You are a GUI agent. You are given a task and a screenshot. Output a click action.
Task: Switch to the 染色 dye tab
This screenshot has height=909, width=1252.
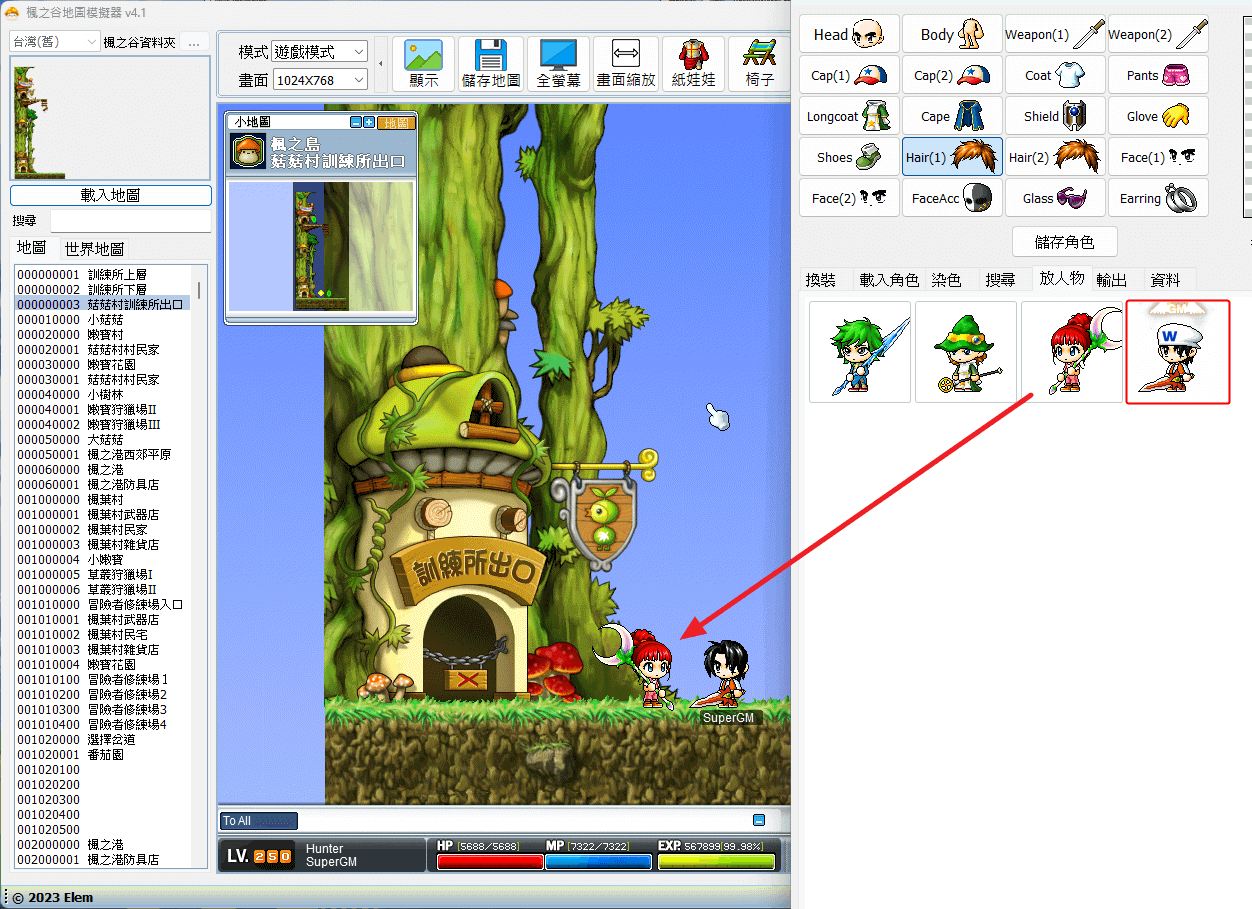click(946, 280)
